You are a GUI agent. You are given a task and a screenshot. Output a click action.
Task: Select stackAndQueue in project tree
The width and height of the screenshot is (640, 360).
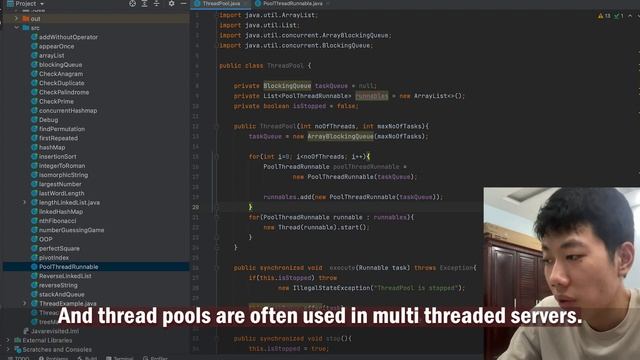pyautogui.click(x=62, y=294)
